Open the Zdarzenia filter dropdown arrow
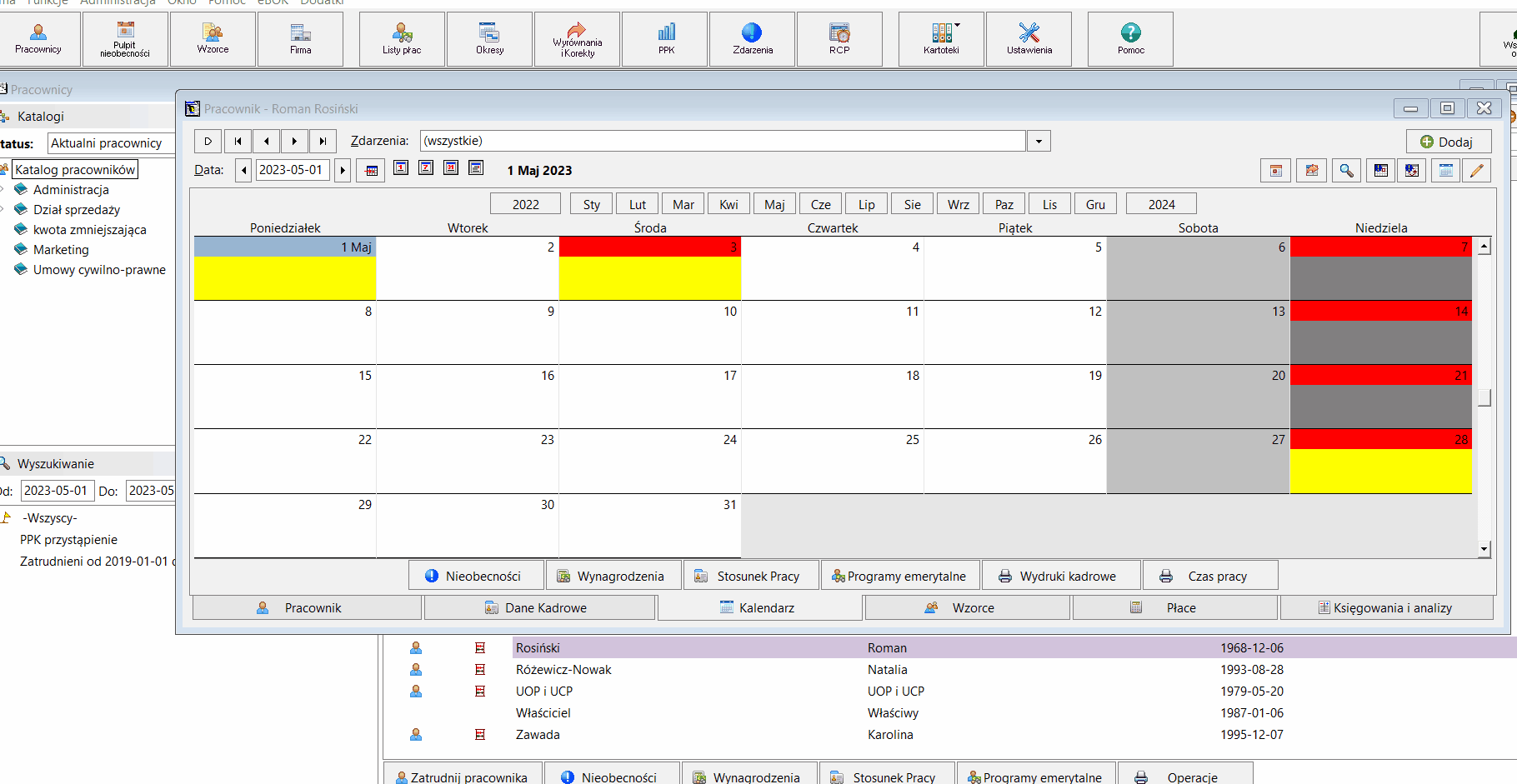The image size is (1517, 784). pyautogui.click(x=1039, y=141)
